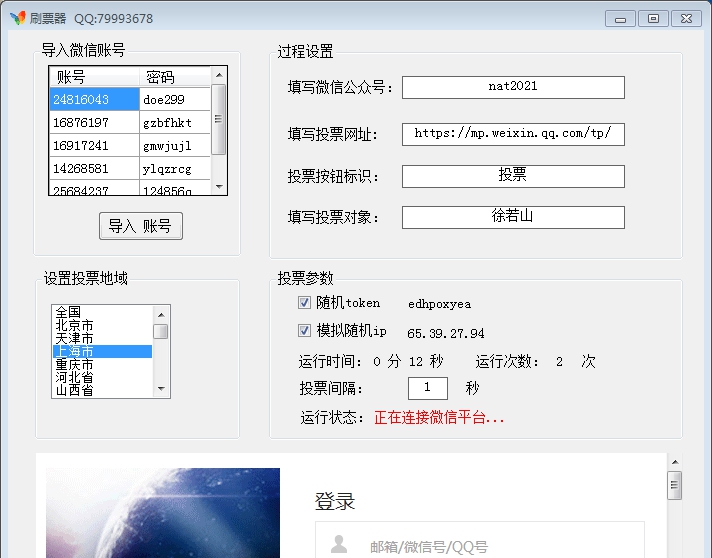The height and width of the screenshot is (558, 712).
Task: Click account table scroll down arrow
Action: (x=219, y=187)
